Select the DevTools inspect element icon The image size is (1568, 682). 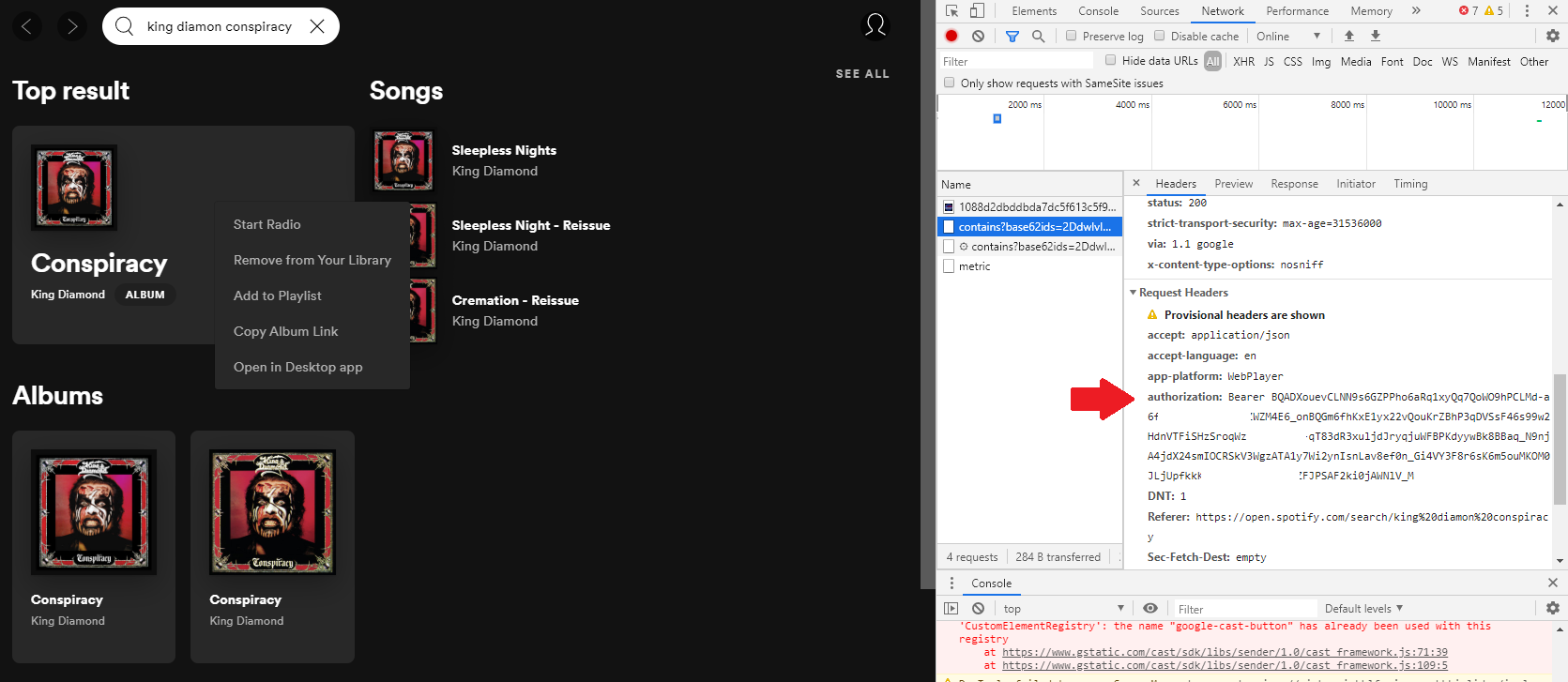click(951, 11)
